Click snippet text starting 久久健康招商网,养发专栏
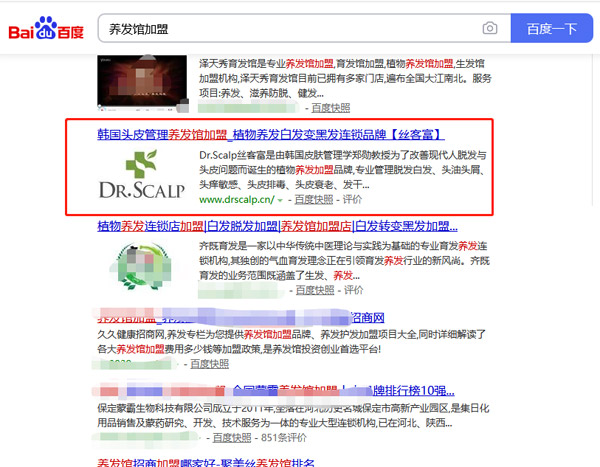Image resolution: width=600 pixels, height=467 pixels. [x=291, y=342]
